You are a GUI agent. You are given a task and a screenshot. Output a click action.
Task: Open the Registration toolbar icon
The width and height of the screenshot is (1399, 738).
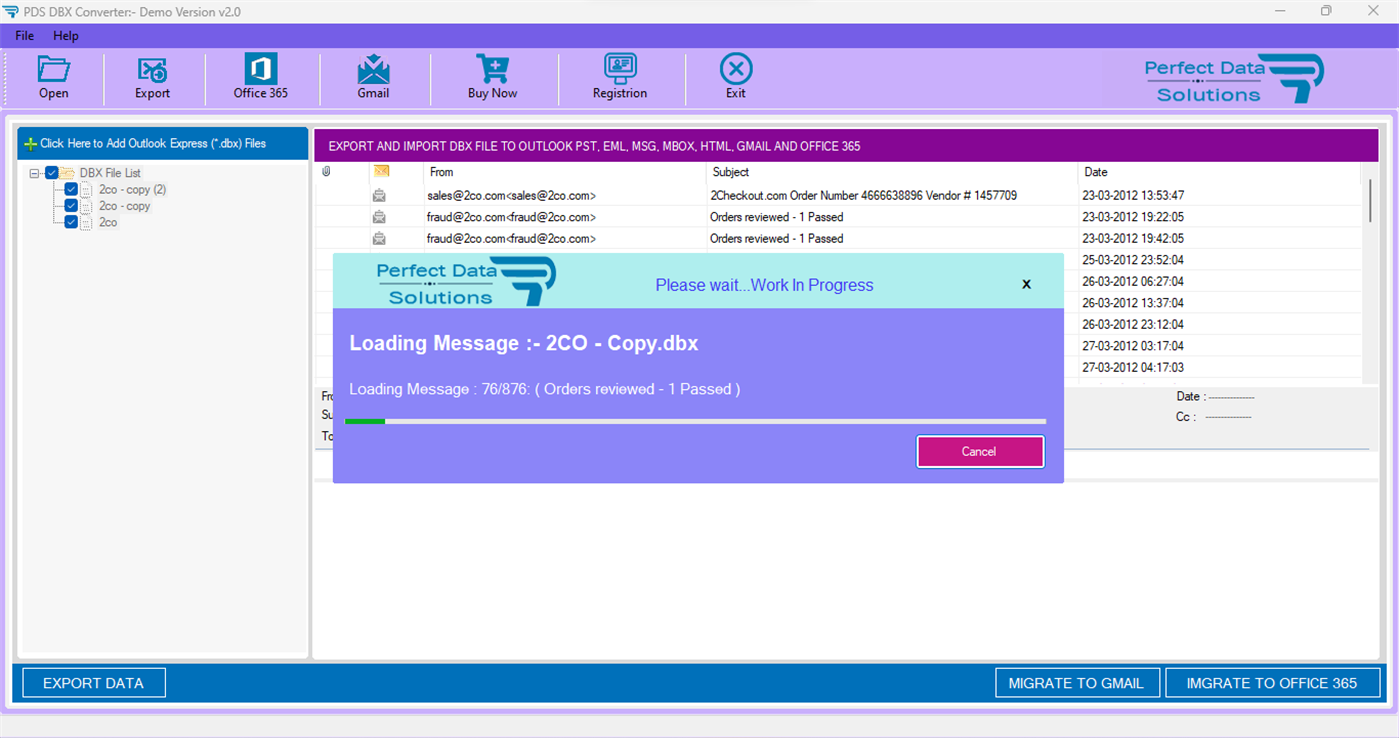pos(619,76)
